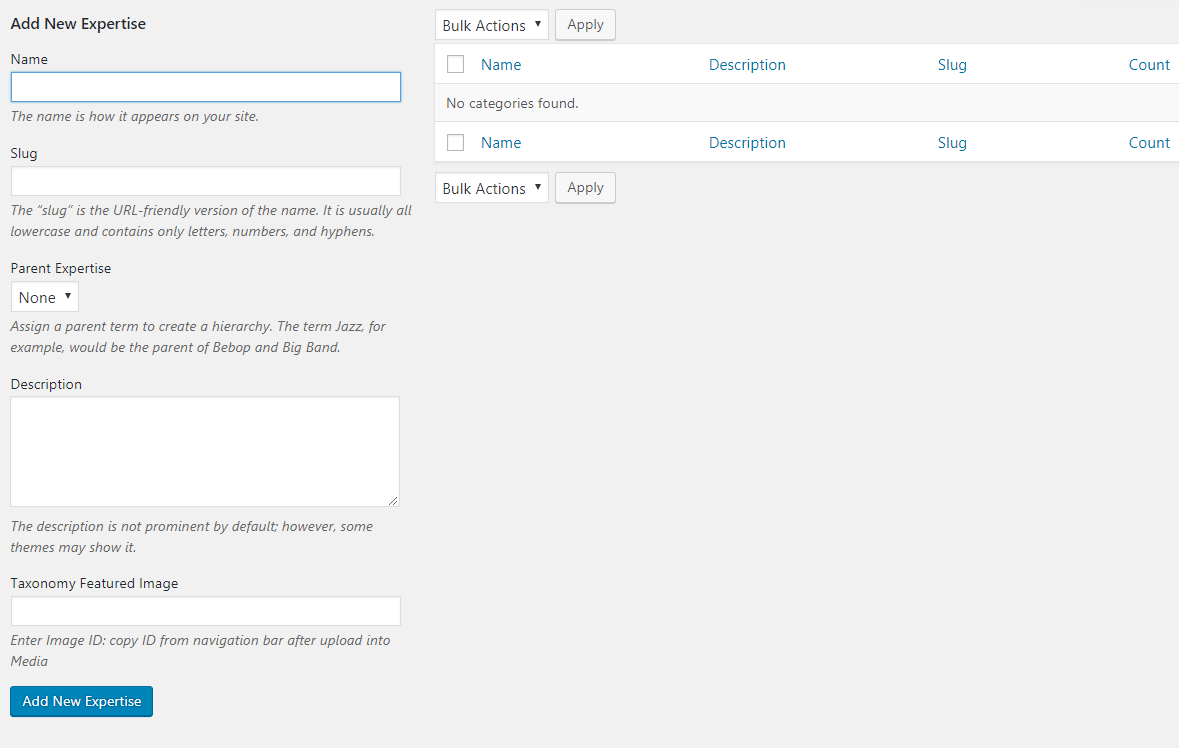Image resolution: width=1179 pixels, height=748 pixels.
Task: Sort by Slug in the table header
Action: 952,64
